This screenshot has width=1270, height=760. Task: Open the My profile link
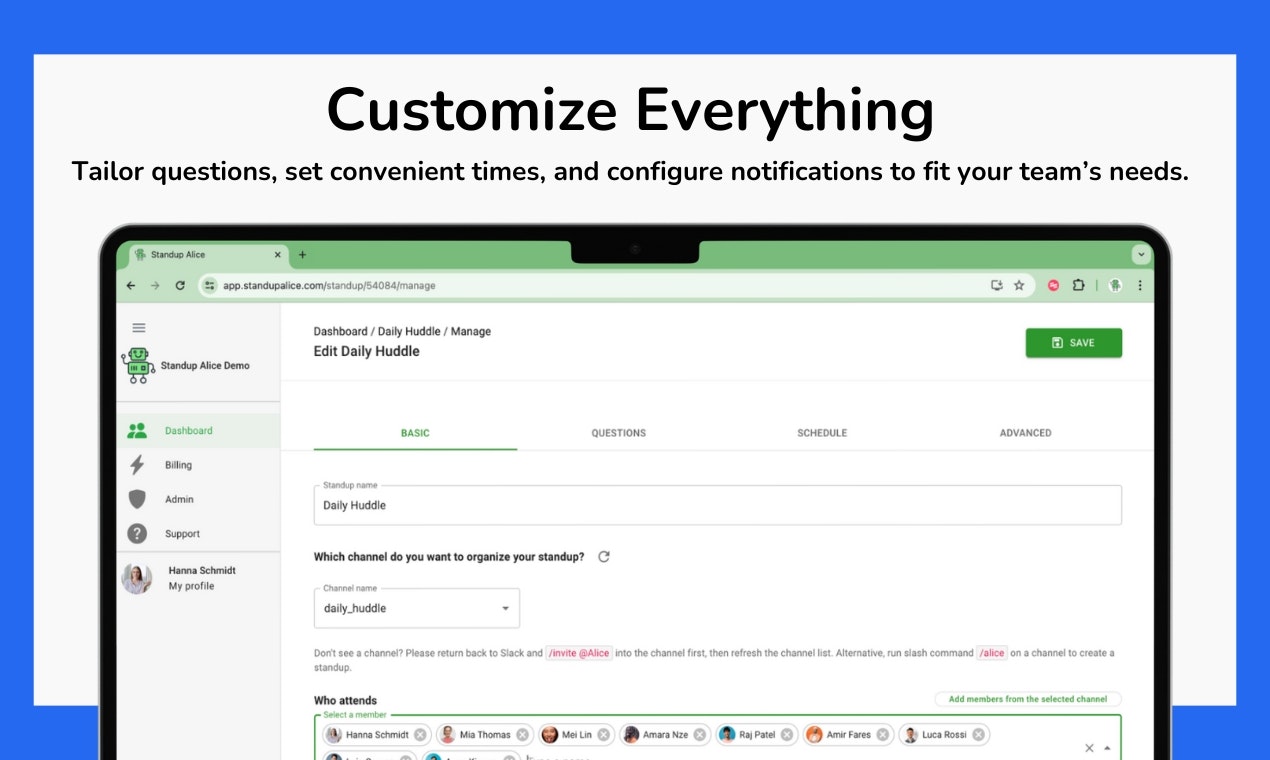pyautogui.click(x=191, y=586)
